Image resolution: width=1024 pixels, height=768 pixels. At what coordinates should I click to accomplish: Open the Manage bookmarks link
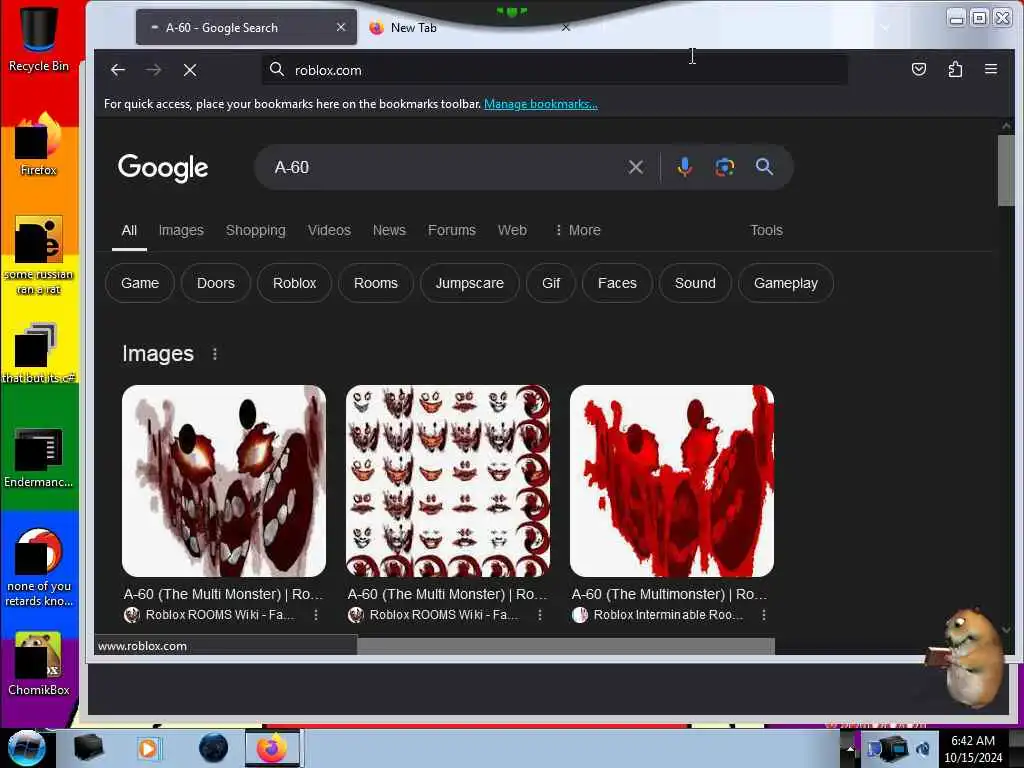pos(541,104)
